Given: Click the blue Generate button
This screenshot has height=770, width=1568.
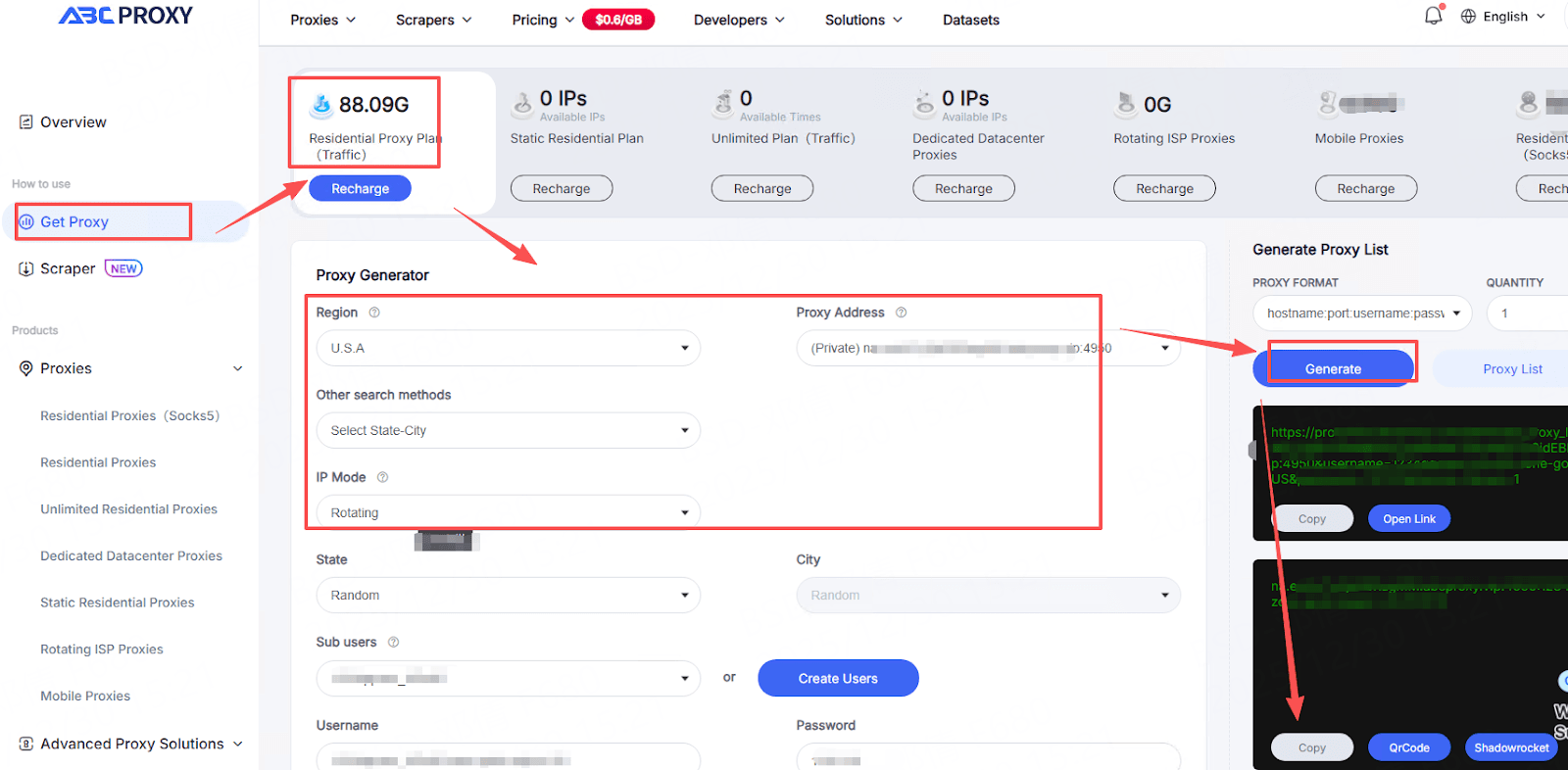Looking at the screenshot, I should [x=1333, y=368].
